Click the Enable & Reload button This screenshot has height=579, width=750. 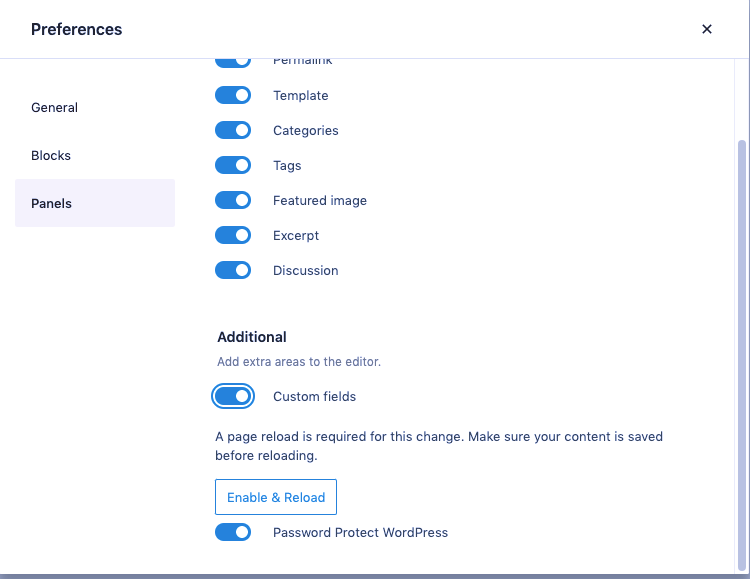click(x=276, y=497)
